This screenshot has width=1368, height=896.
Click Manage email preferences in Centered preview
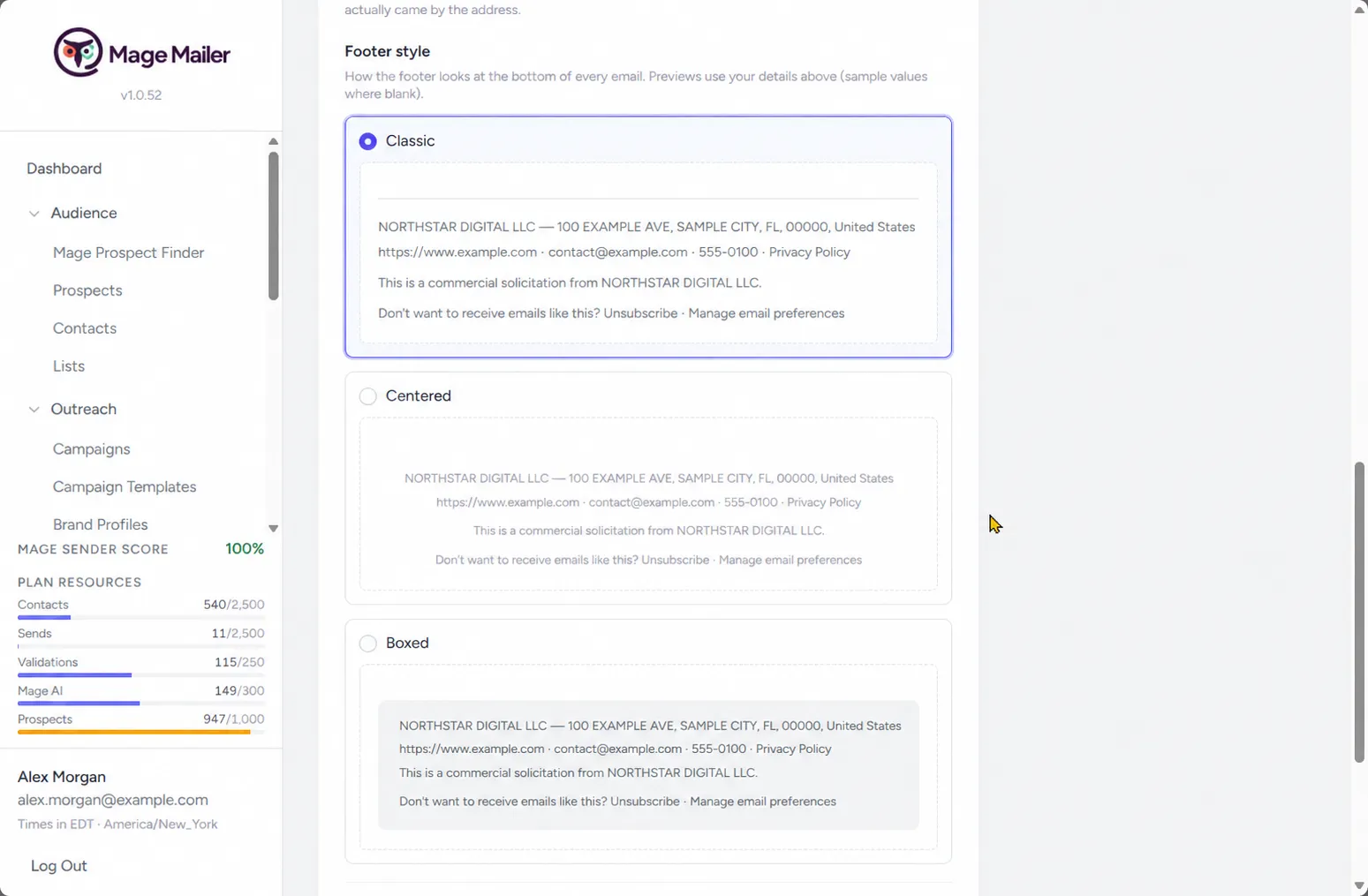pyautogui.click(x=790, y=561)
